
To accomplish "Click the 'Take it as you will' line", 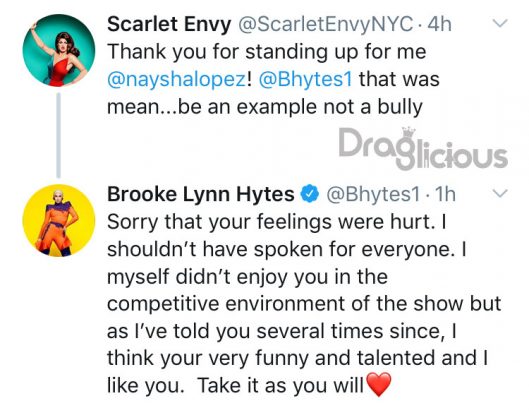I will [281, 385].
